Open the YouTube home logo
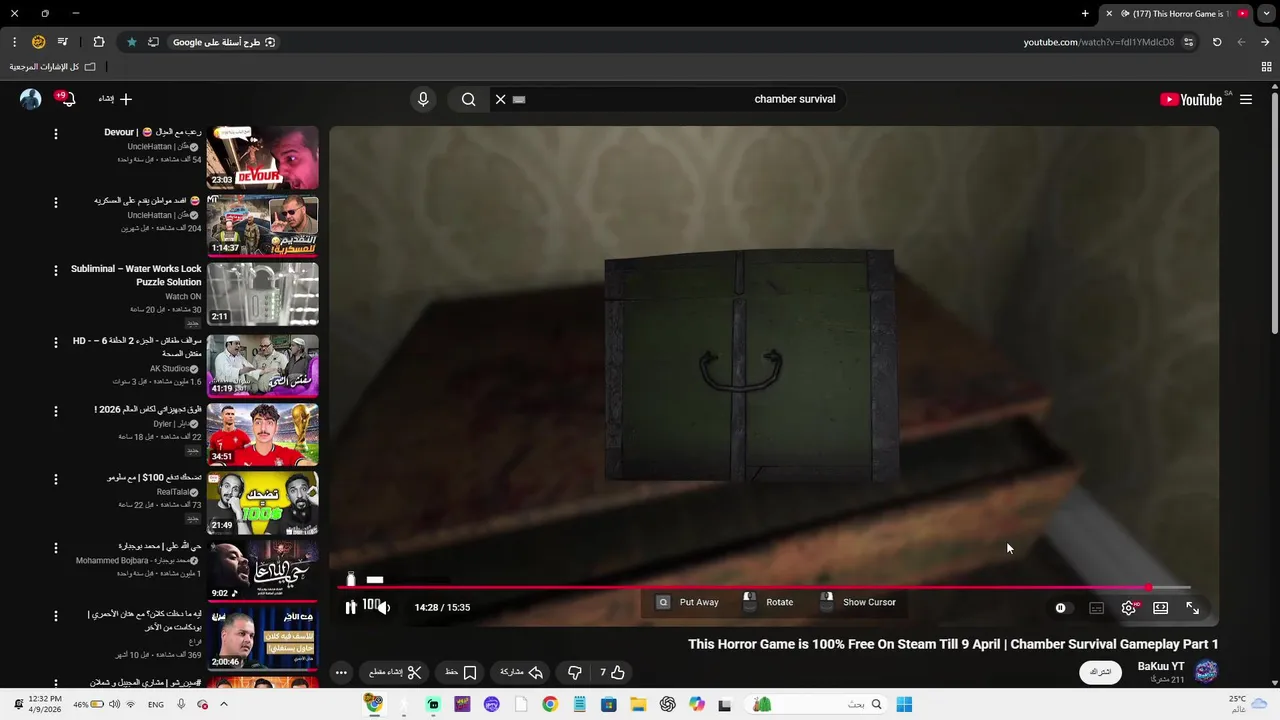This screenshot has width=1280, height=720. (x=1191, y=99)
